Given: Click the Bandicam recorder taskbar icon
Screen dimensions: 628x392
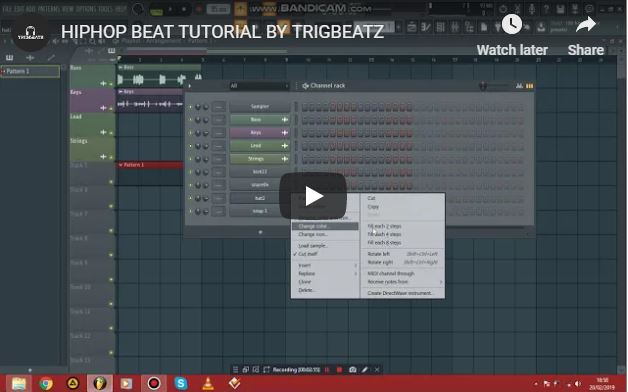Looking at the screenshot, I should (x=154, y=384).
